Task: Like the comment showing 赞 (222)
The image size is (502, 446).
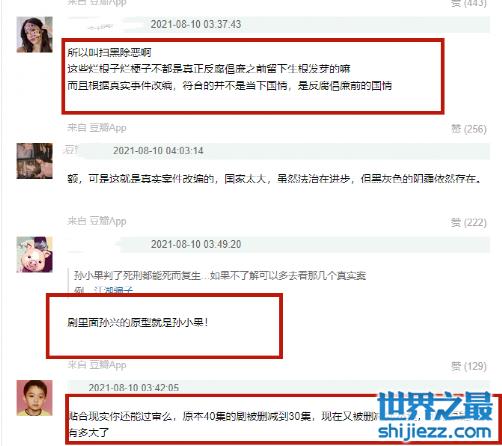Action: coord(469,222)
